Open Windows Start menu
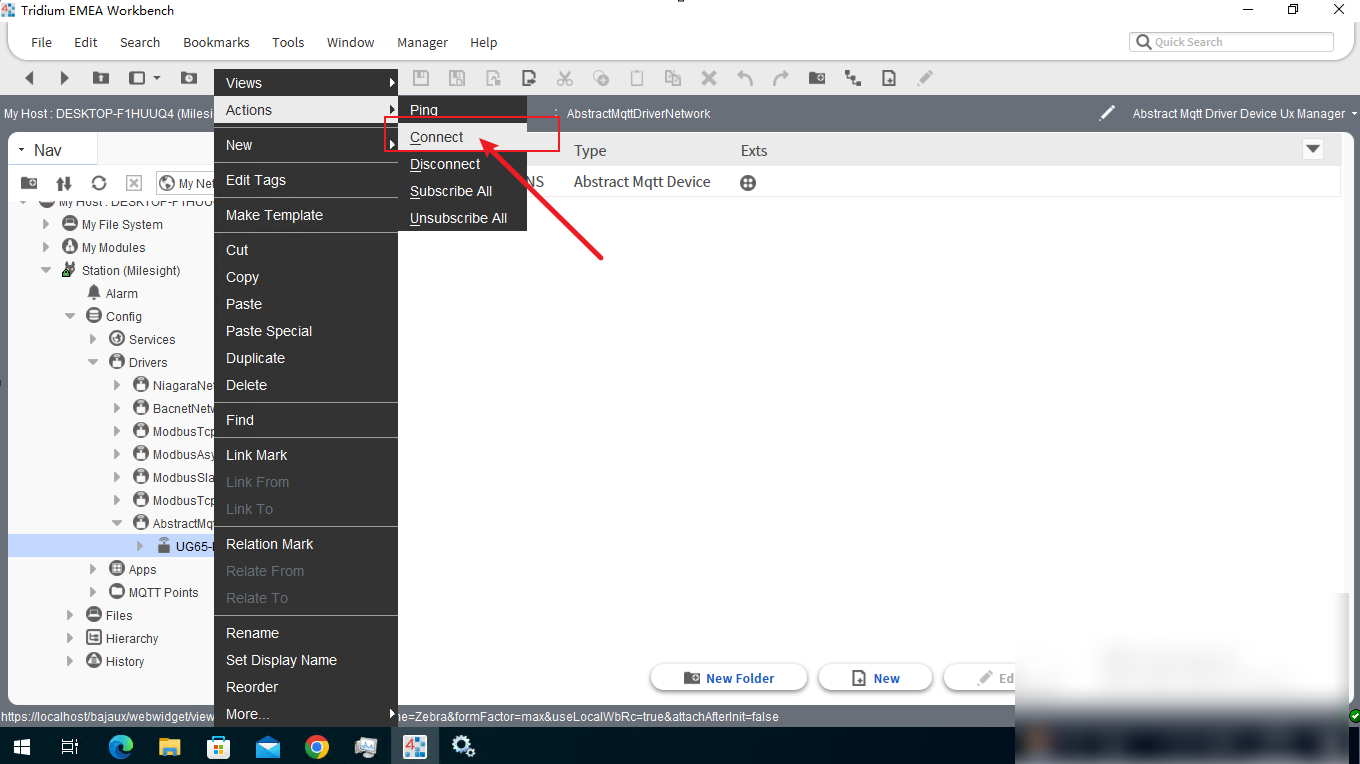This screenshot has width=1360, height=764. coord(21,746)
